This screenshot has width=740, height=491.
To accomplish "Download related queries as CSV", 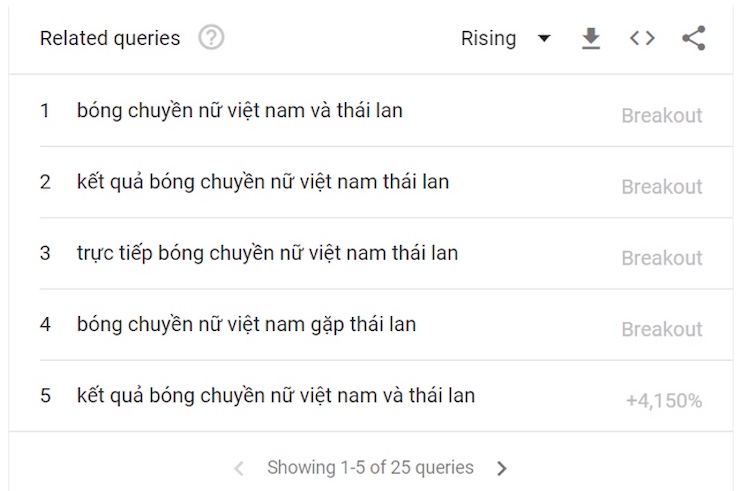I will 590,38.
